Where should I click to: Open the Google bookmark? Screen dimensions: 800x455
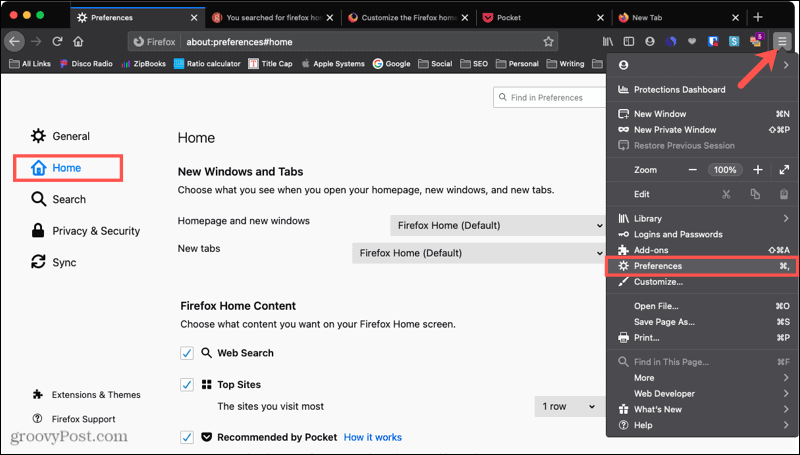(391, 64)
